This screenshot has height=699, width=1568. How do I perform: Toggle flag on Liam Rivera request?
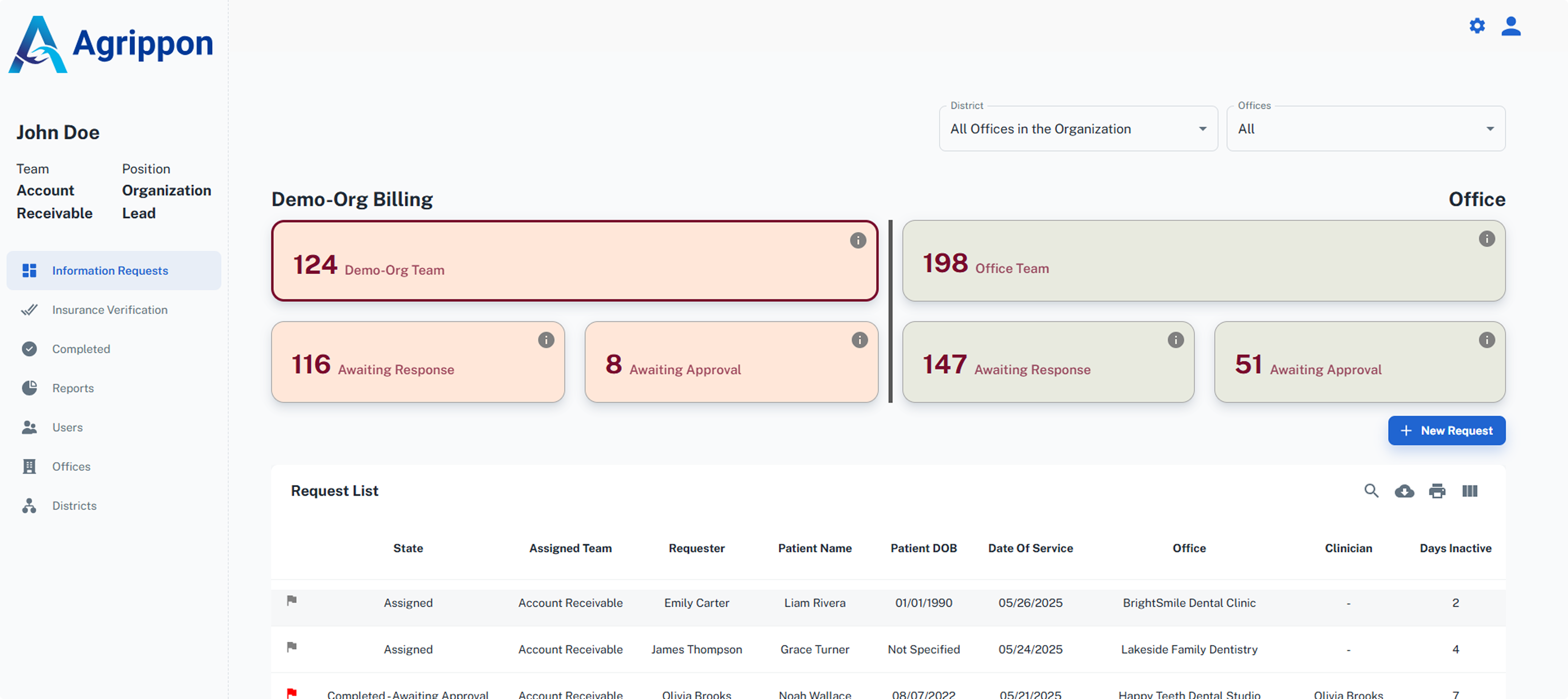tap(292, 600)
